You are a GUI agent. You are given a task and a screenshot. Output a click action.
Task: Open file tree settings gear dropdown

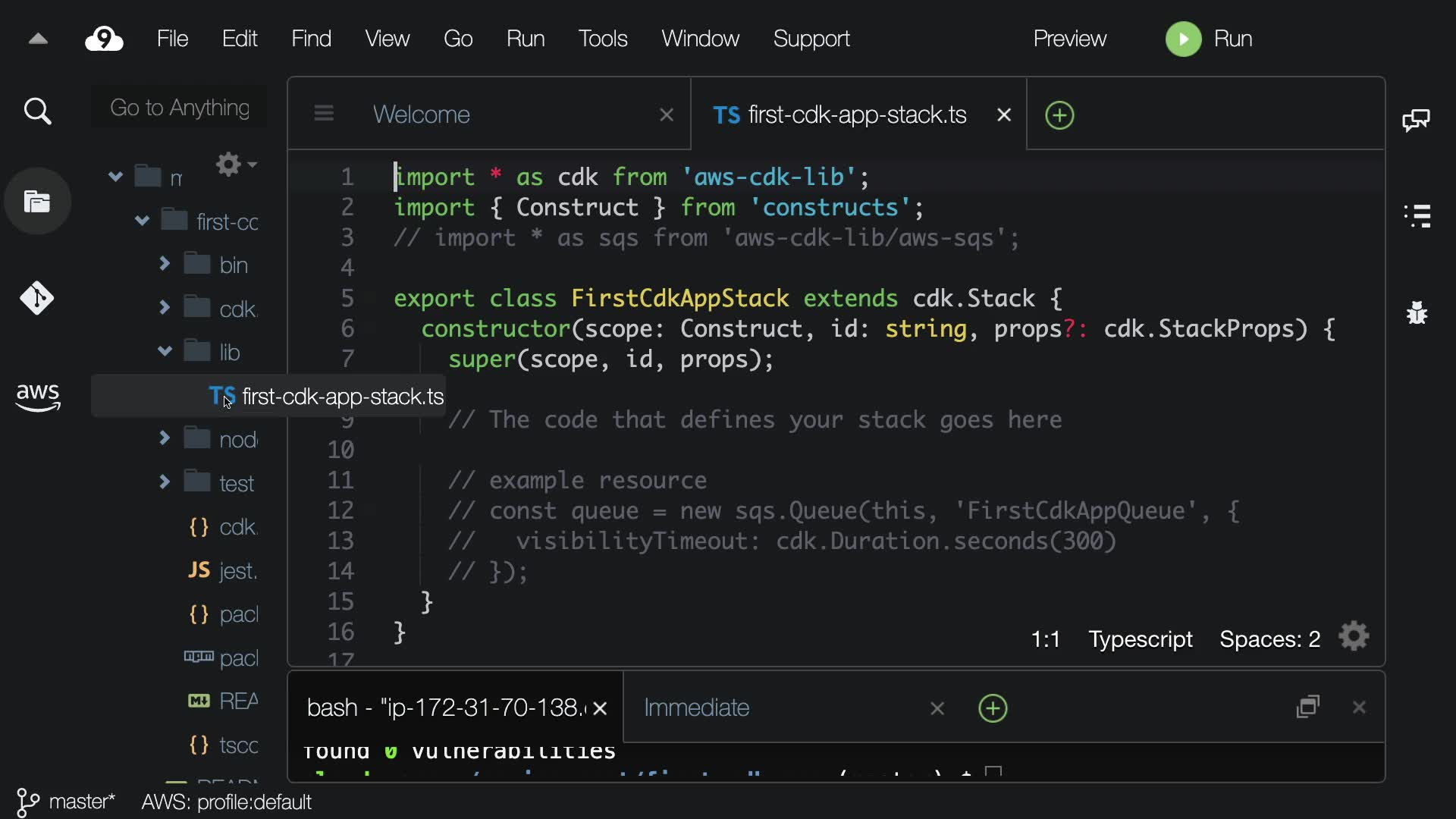pyautogui.click(x=235, y=165)
